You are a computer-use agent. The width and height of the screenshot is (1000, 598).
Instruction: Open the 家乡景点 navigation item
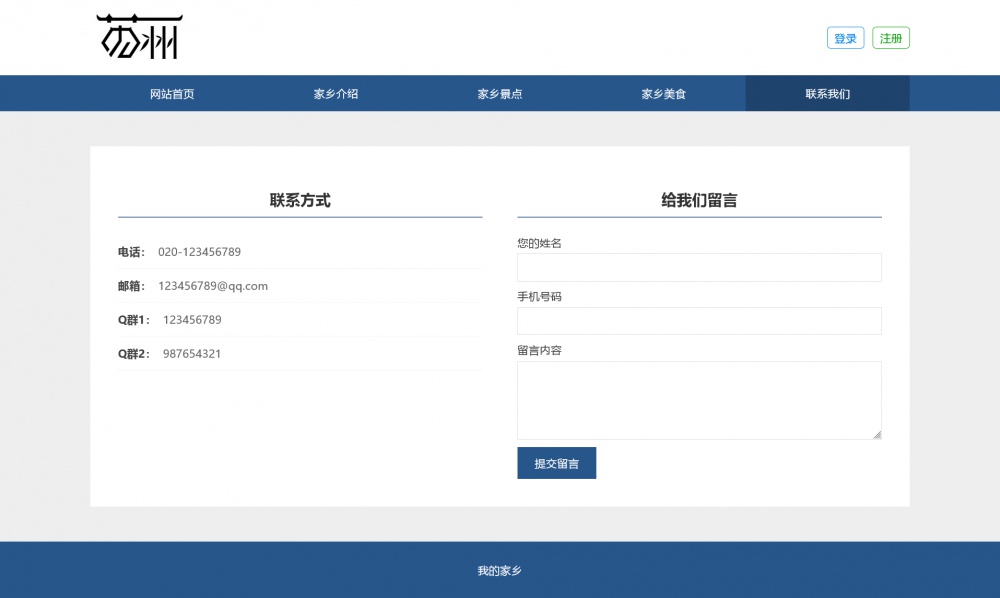pyautogui.click(x=500, y=94)
